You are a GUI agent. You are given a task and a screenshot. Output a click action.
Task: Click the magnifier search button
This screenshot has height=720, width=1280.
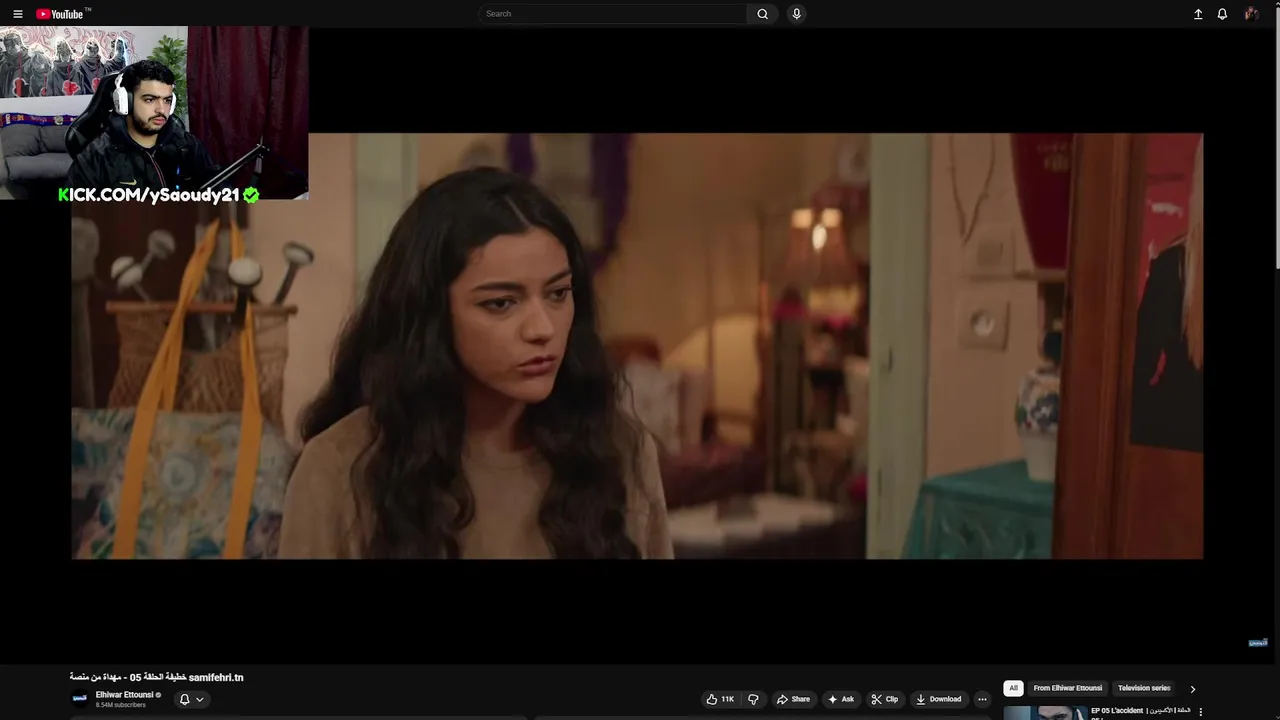[763, 14]
